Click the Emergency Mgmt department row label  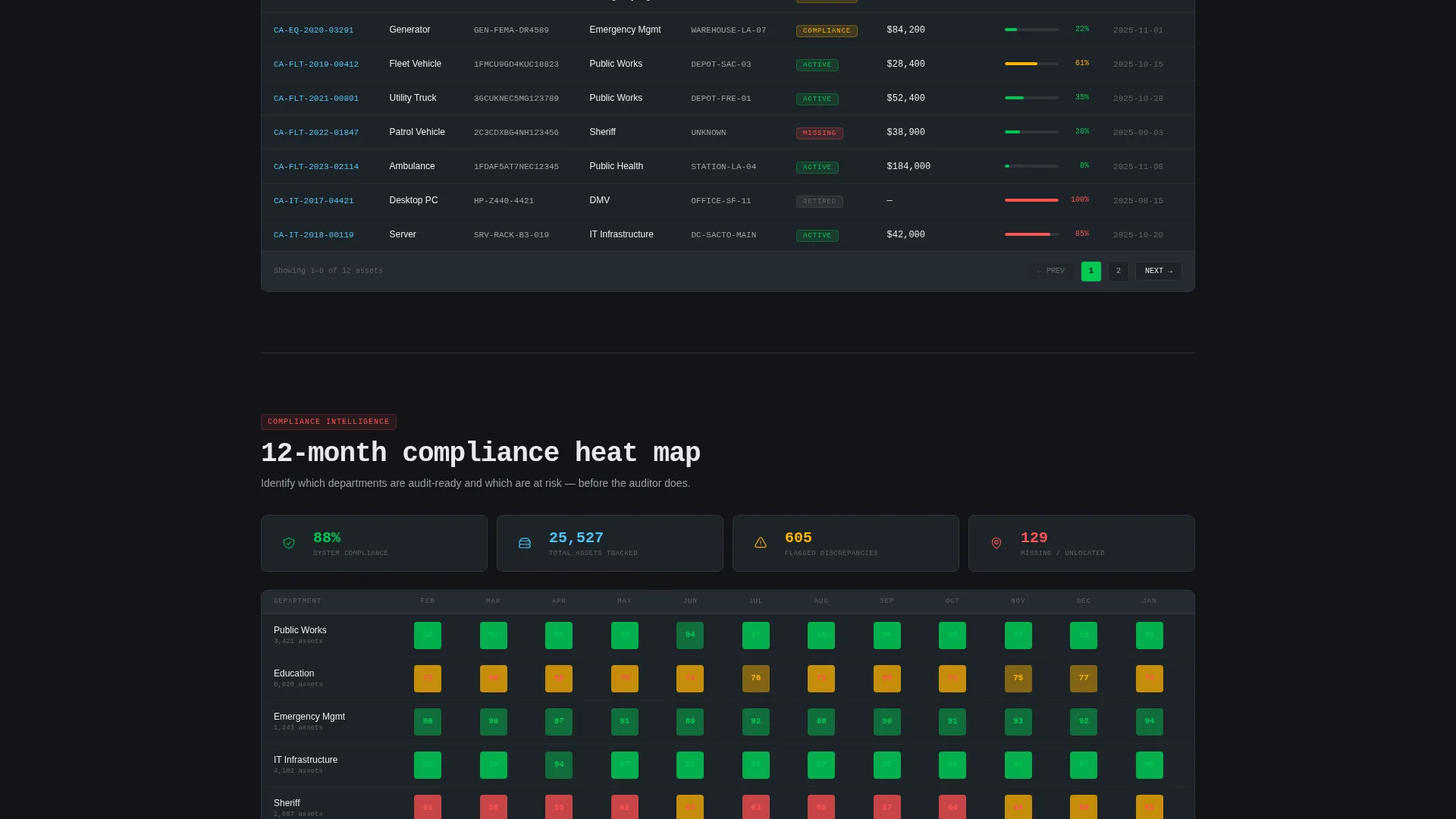click(309, 717)
